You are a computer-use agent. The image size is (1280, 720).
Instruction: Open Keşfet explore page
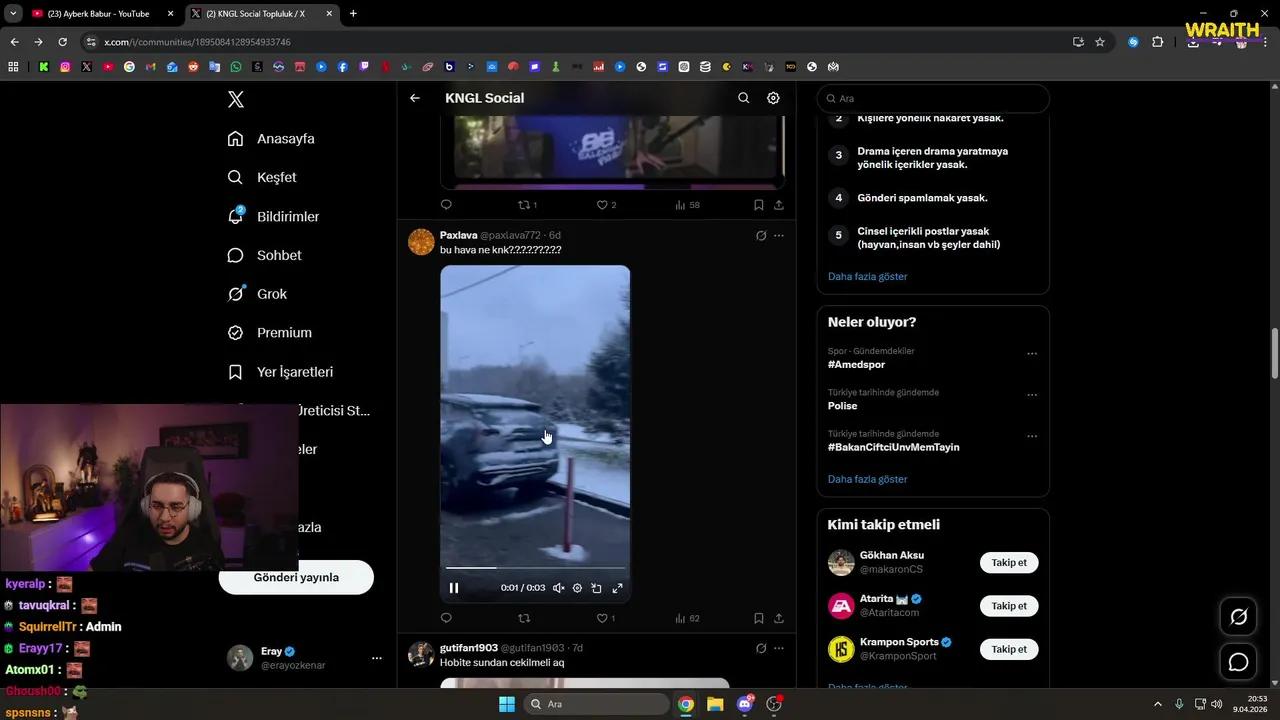click(x=262, y=177)
